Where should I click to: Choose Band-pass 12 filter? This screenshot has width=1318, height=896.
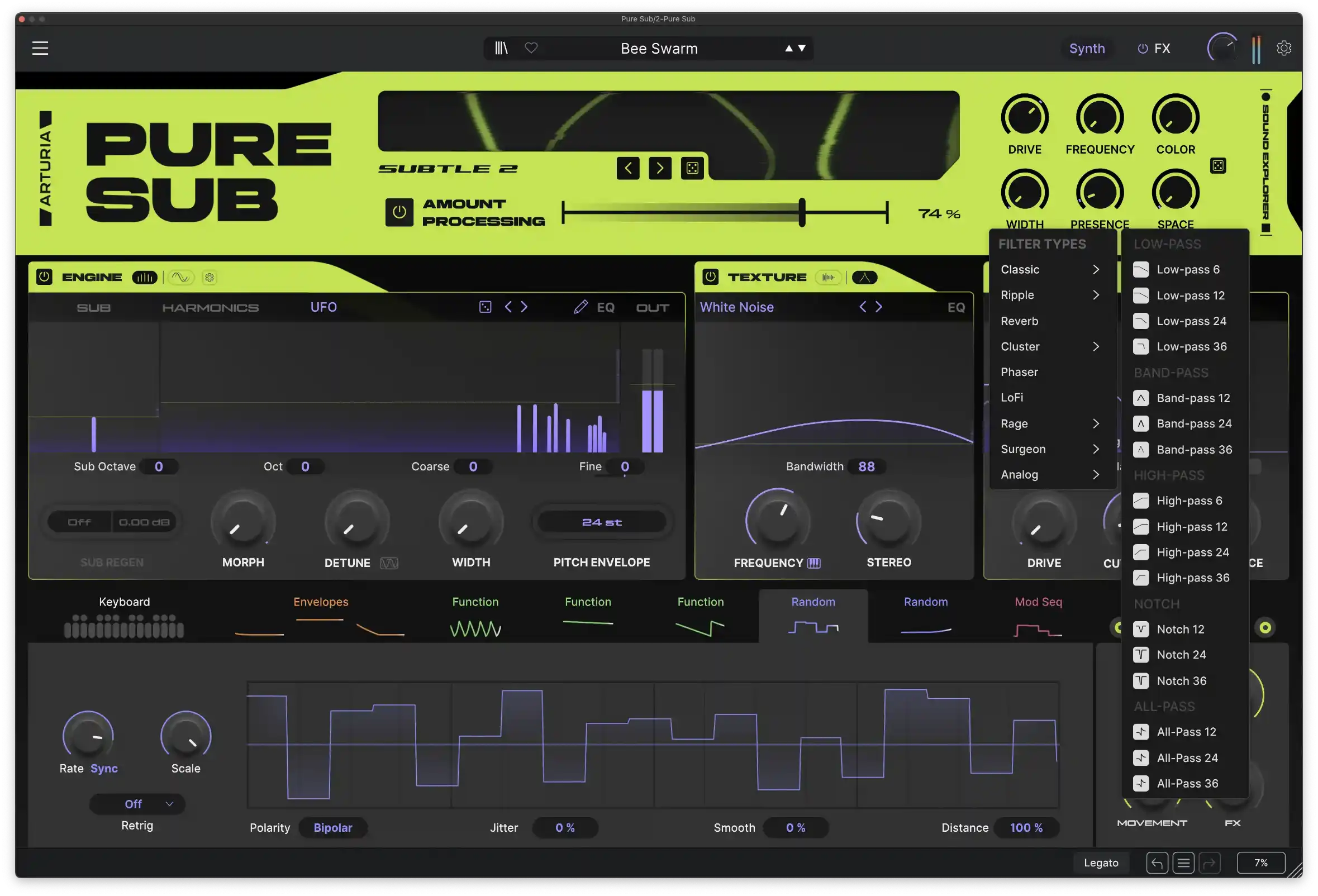click(1184, 398)
